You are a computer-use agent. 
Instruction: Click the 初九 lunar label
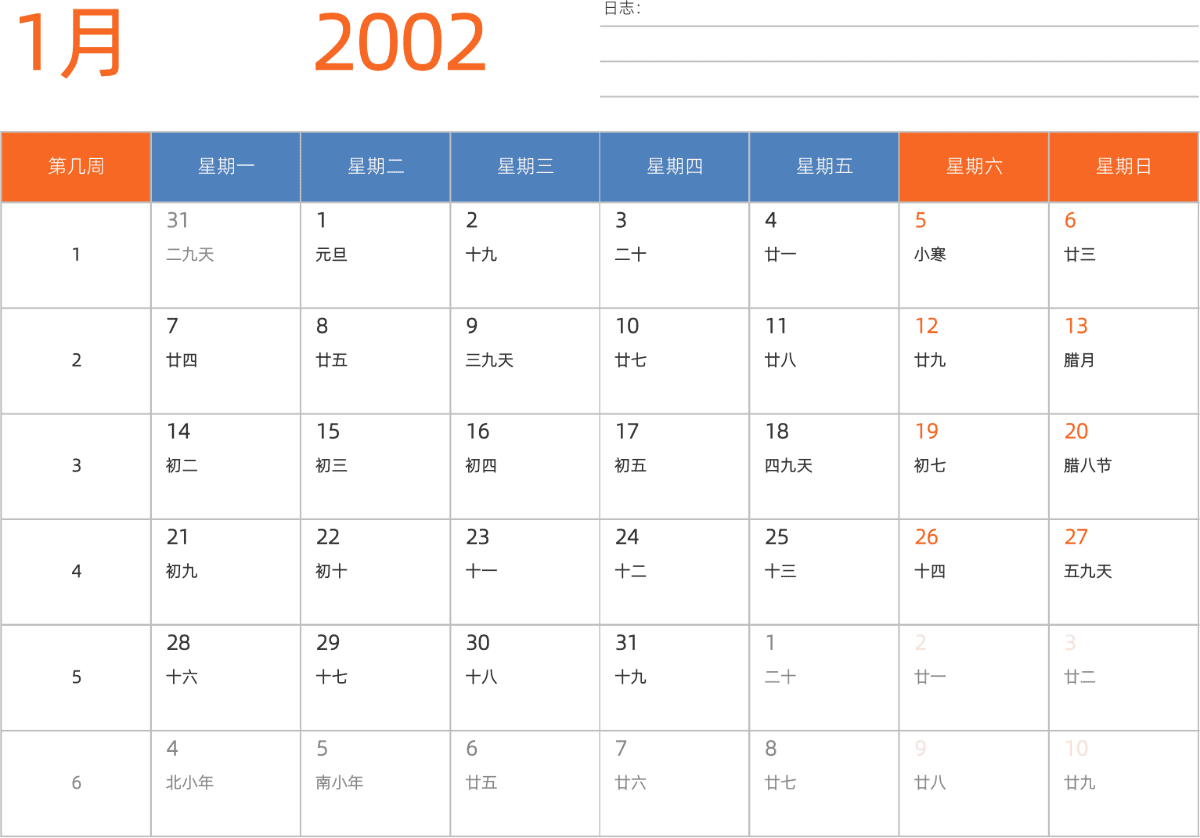click(182, 572)
